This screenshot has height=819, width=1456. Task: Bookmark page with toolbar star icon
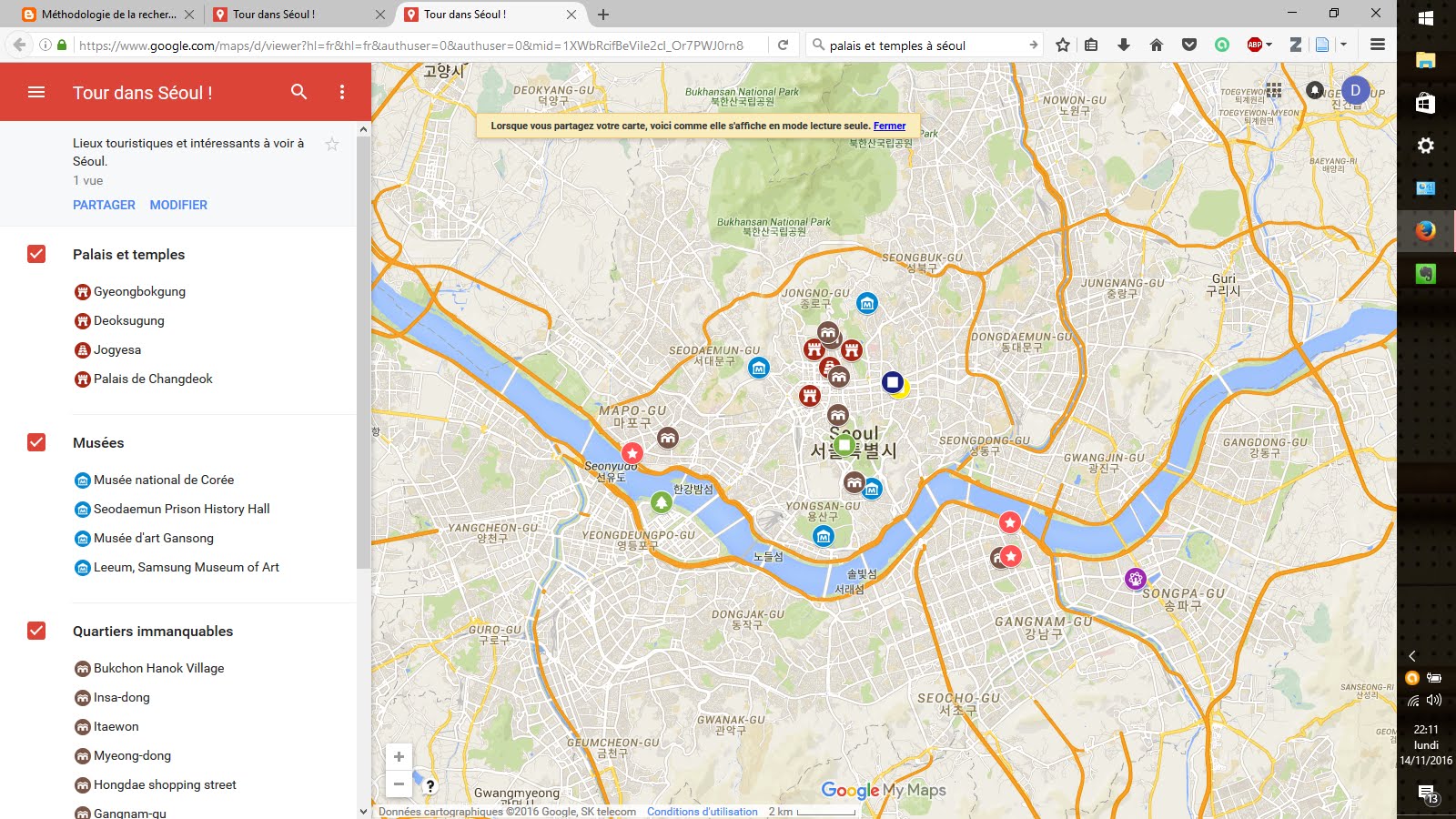coord(1063,45)
